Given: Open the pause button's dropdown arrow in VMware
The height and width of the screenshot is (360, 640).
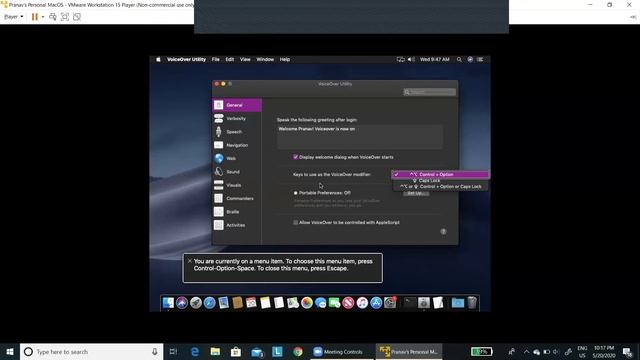Looking at the screenshot, I should (x=43, y=17).
